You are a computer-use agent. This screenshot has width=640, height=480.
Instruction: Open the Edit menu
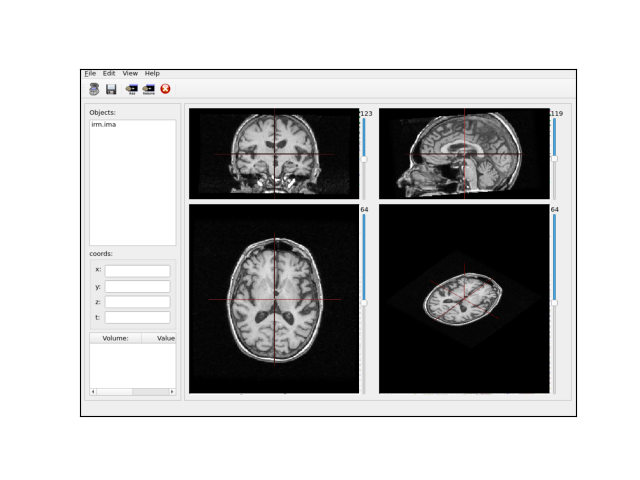pos(109,73)
